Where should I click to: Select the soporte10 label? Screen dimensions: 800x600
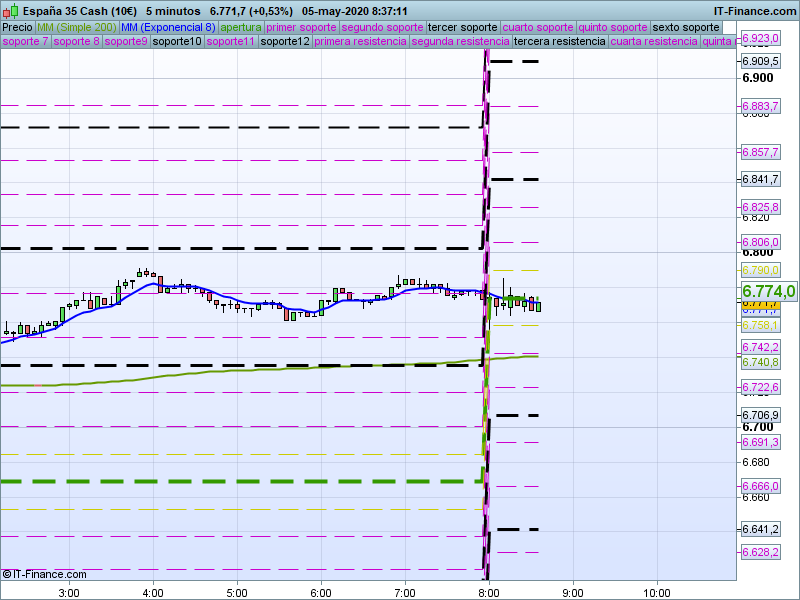click(177, 41)
